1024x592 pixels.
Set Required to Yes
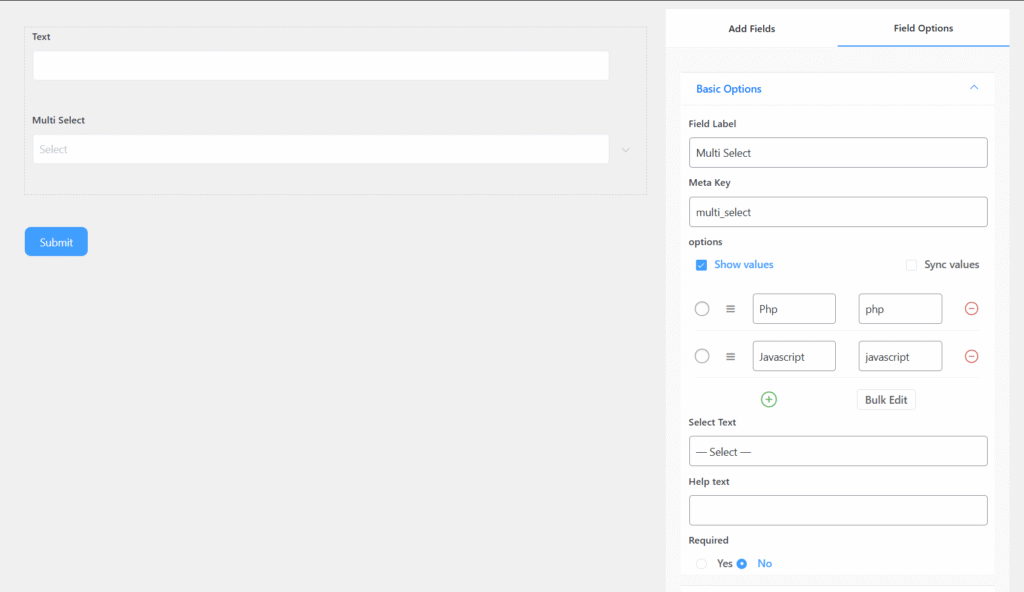(x=702, y=564)
